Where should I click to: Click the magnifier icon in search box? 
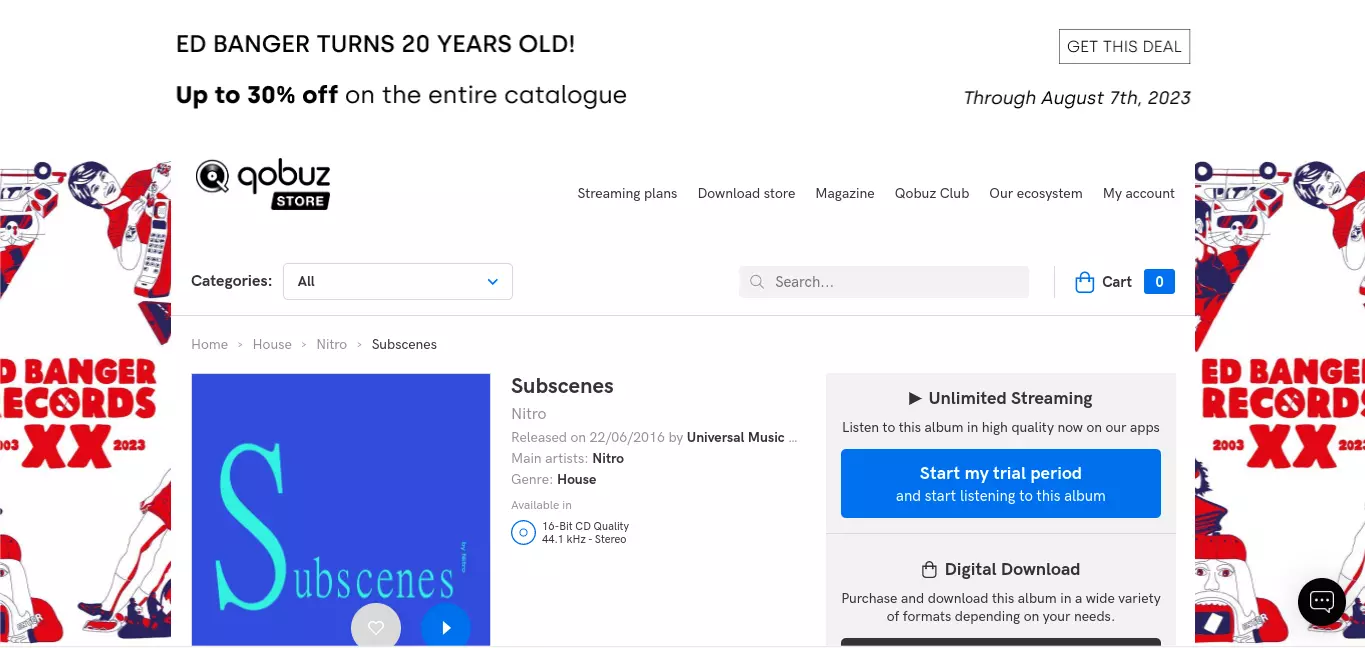[757, 282]
